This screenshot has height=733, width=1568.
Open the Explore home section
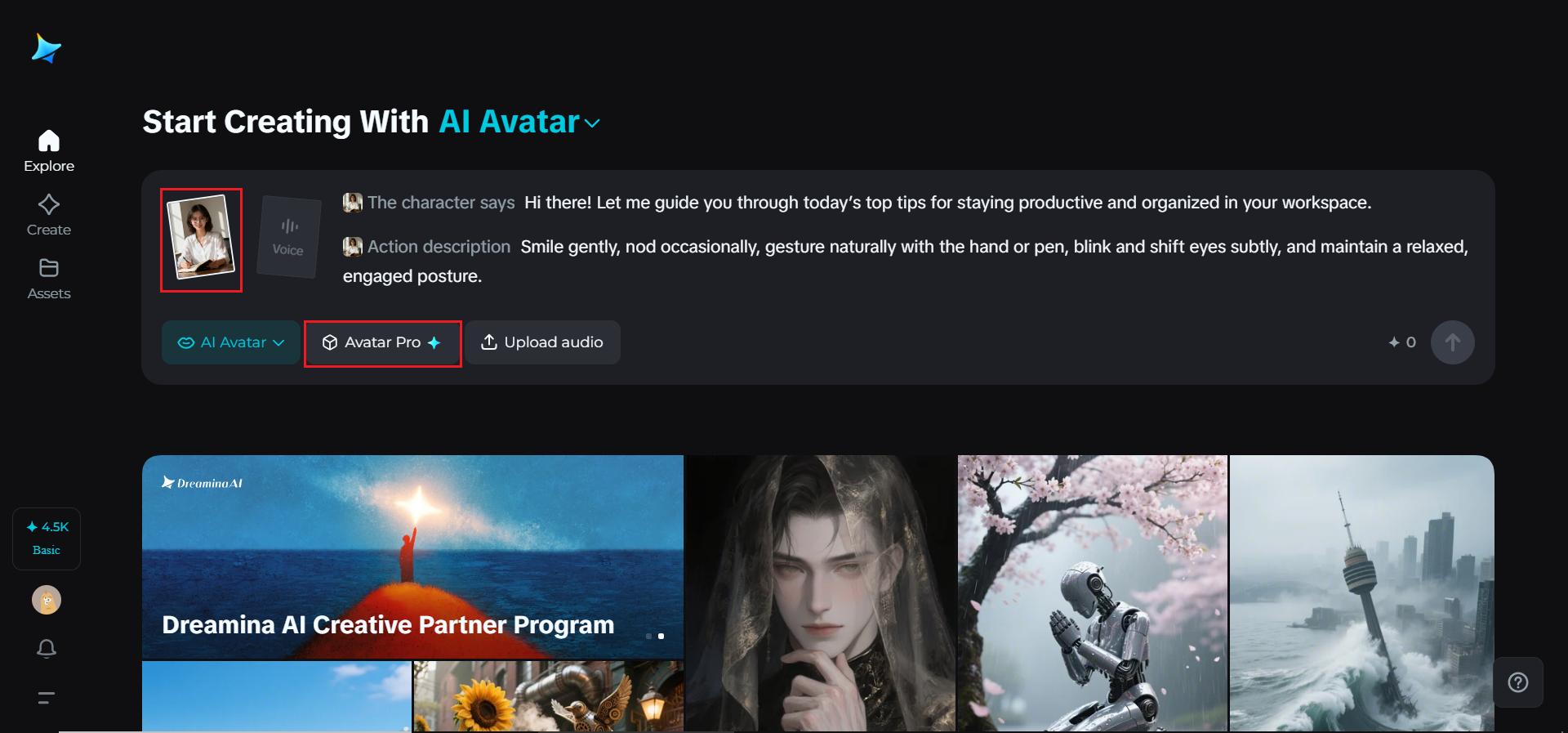coord(49,152)
